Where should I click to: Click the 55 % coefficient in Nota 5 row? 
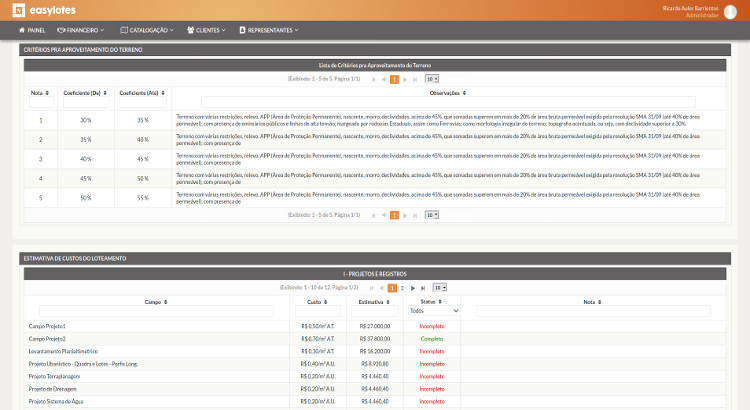143,198
